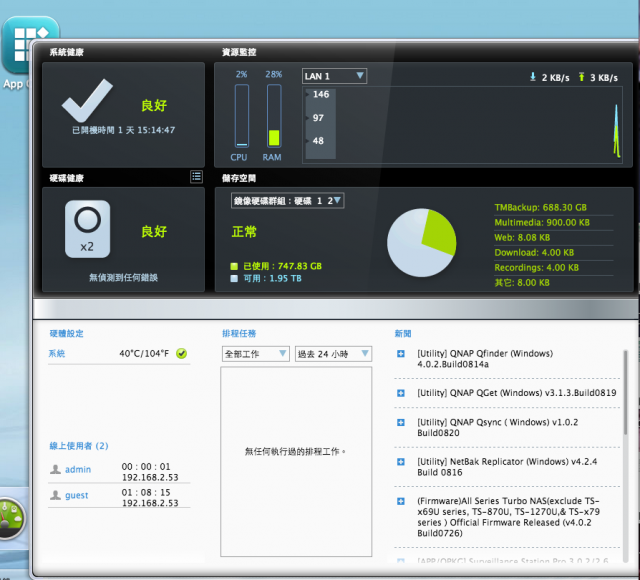Click the upload speed arrow icon
This screenshot has height=580, width=640.
tap(581, 77)
